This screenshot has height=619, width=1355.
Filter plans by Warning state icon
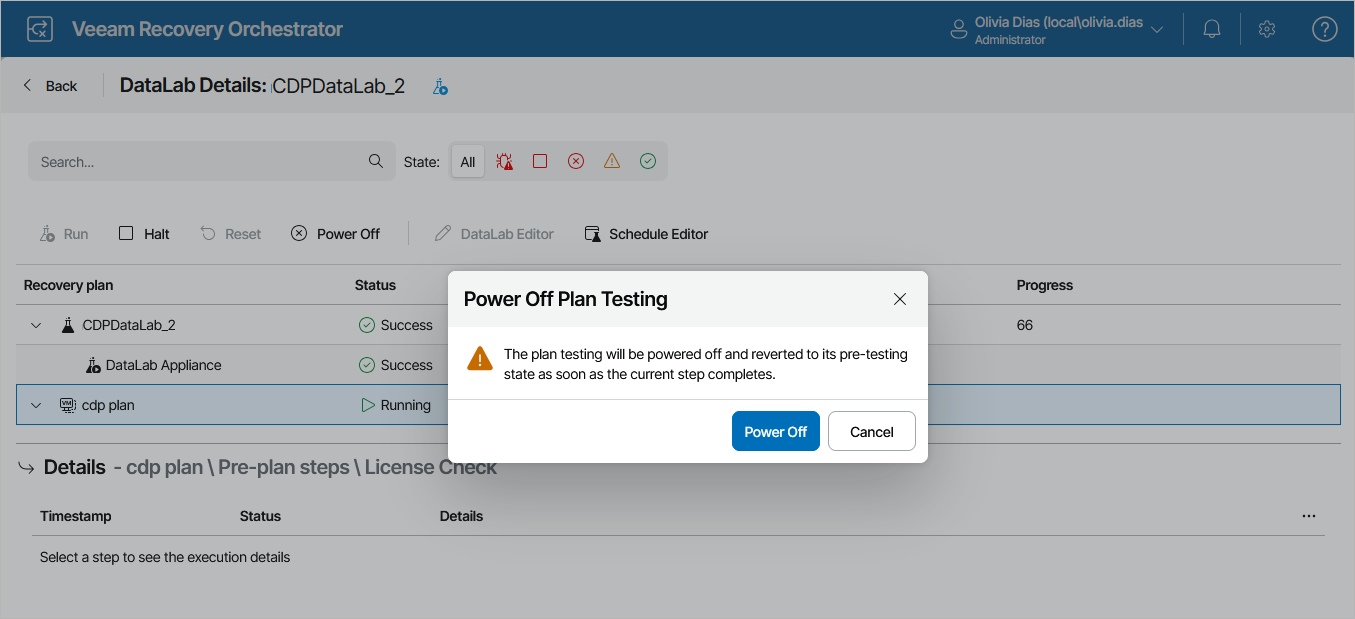pos(611,161)
